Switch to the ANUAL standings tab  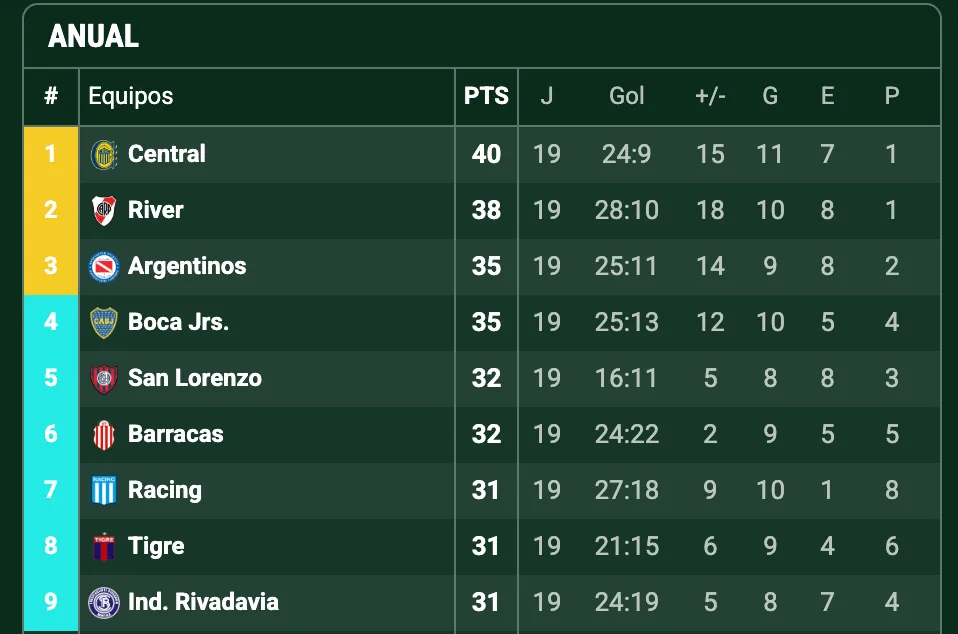(x=92, y=36)
